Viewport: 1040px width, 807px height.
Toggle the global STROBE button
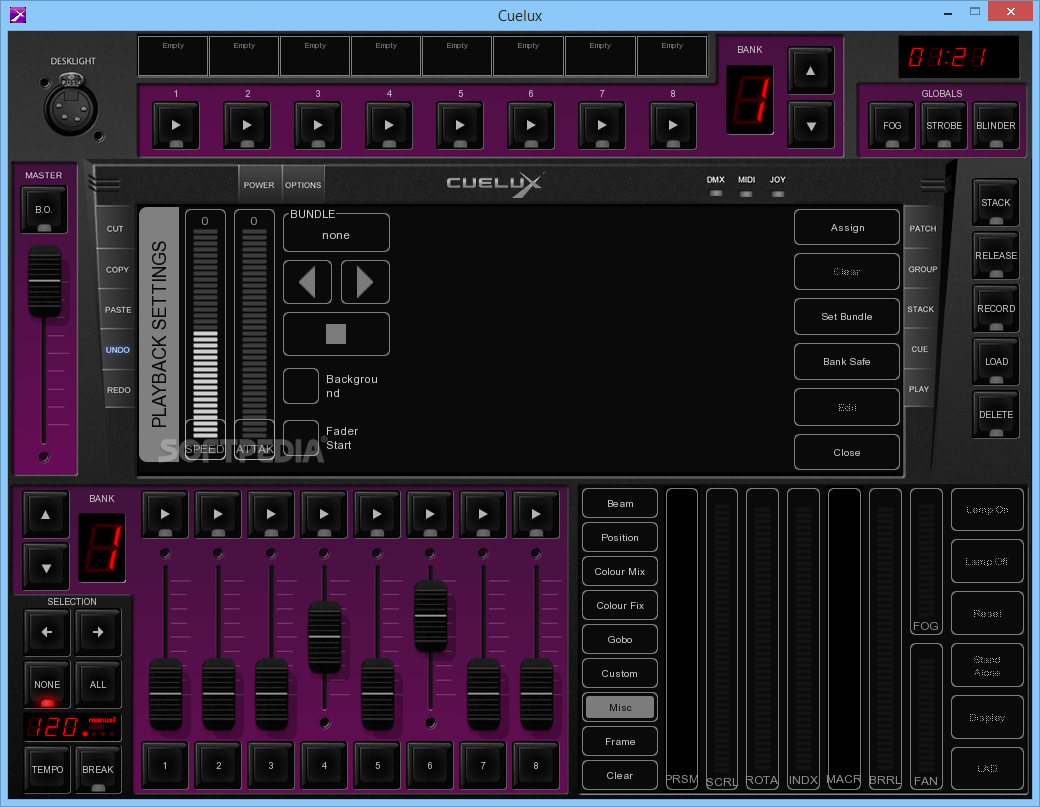(944, 125)
